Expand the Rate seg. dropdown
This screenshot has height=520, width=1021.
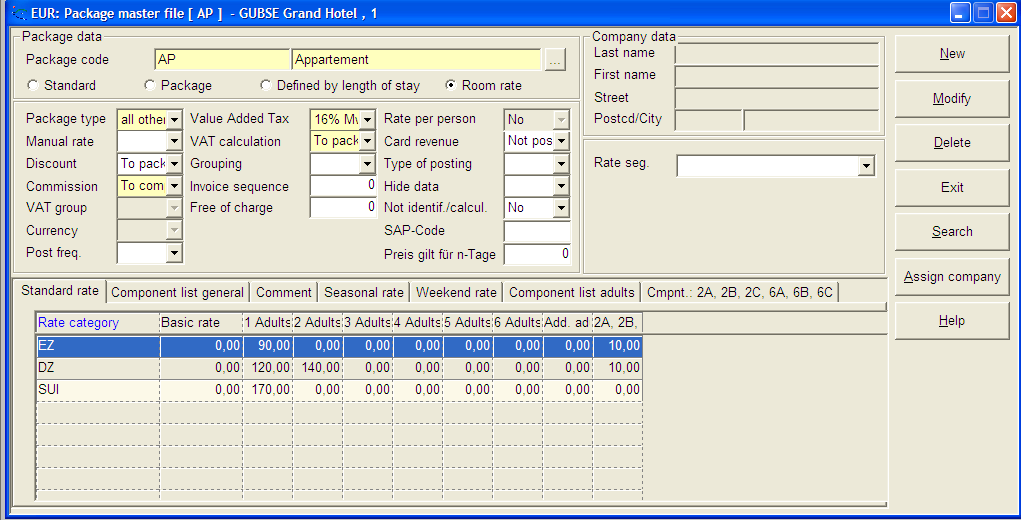pos(865,167)
